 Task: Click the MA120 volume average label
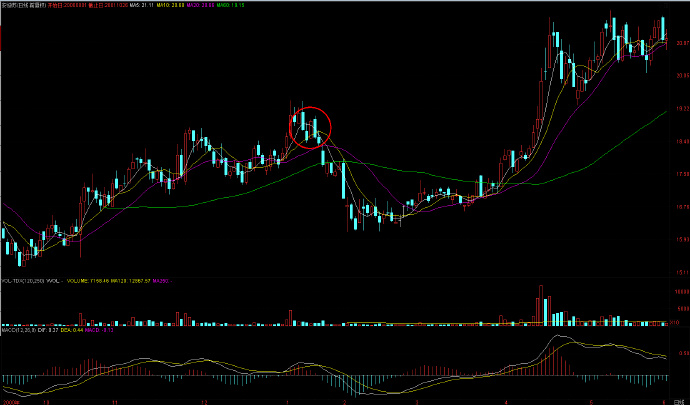tap(130, 281)
